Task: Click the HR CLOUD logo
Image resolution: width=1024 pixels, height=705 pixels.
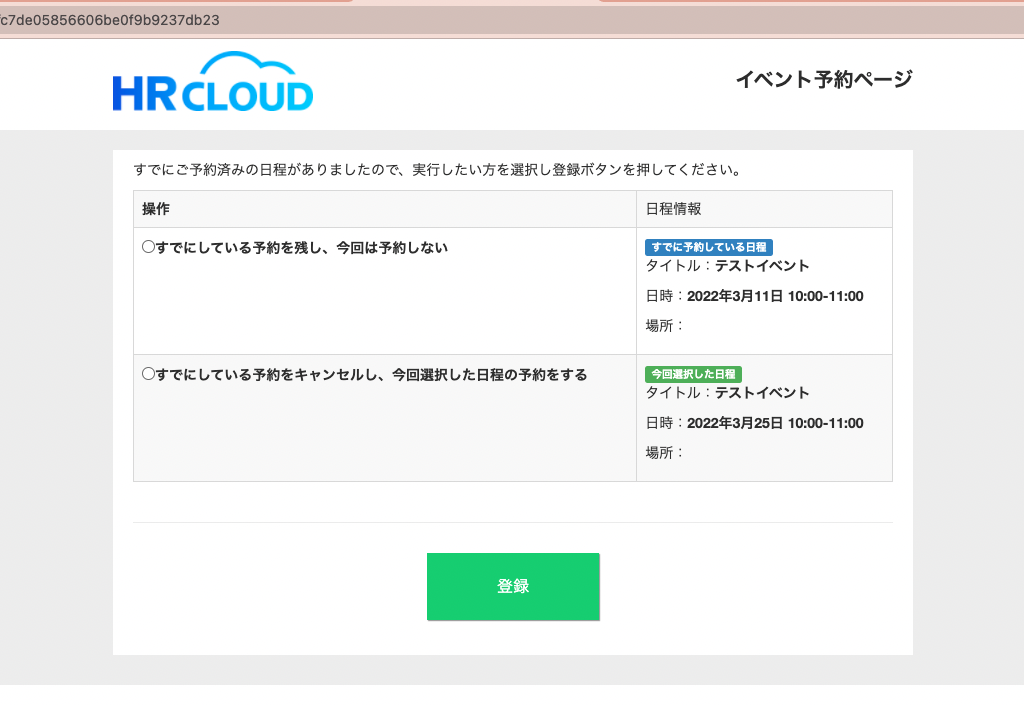Action: 213,82
